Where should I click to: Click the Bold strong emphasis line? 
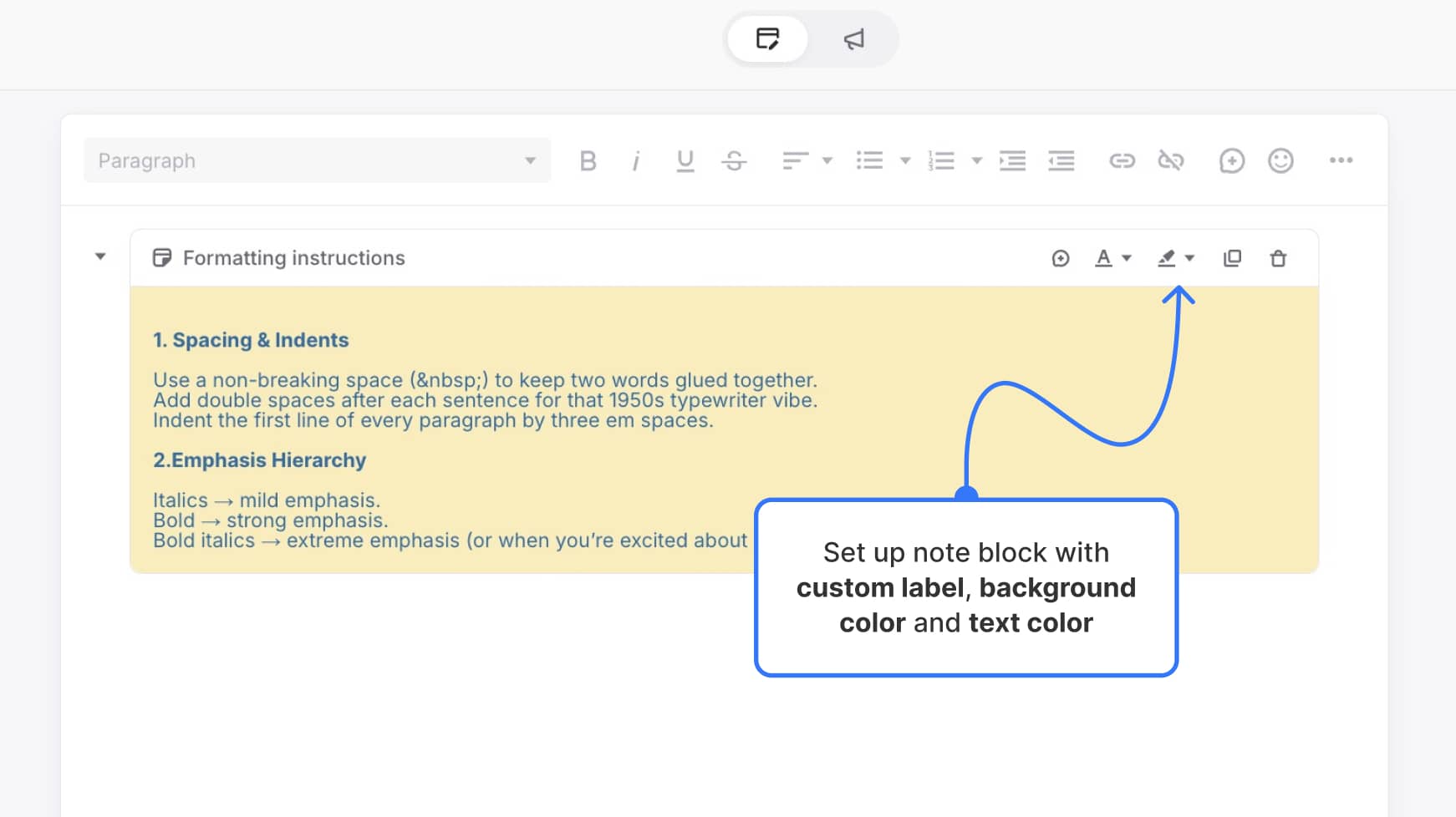coord(271,520)
